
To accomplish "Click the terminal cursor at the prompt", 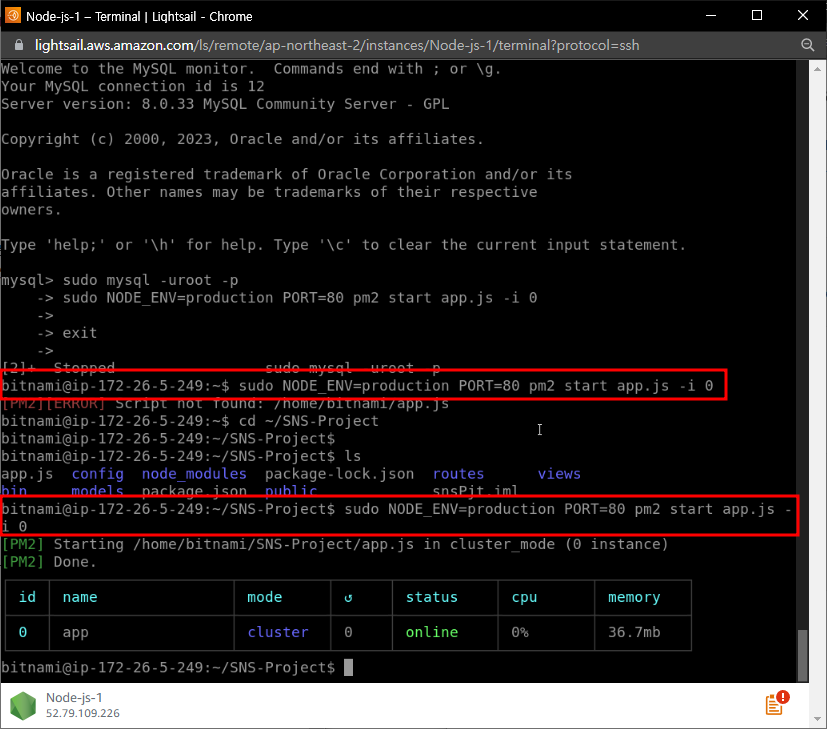I will (x=348, y=667).
